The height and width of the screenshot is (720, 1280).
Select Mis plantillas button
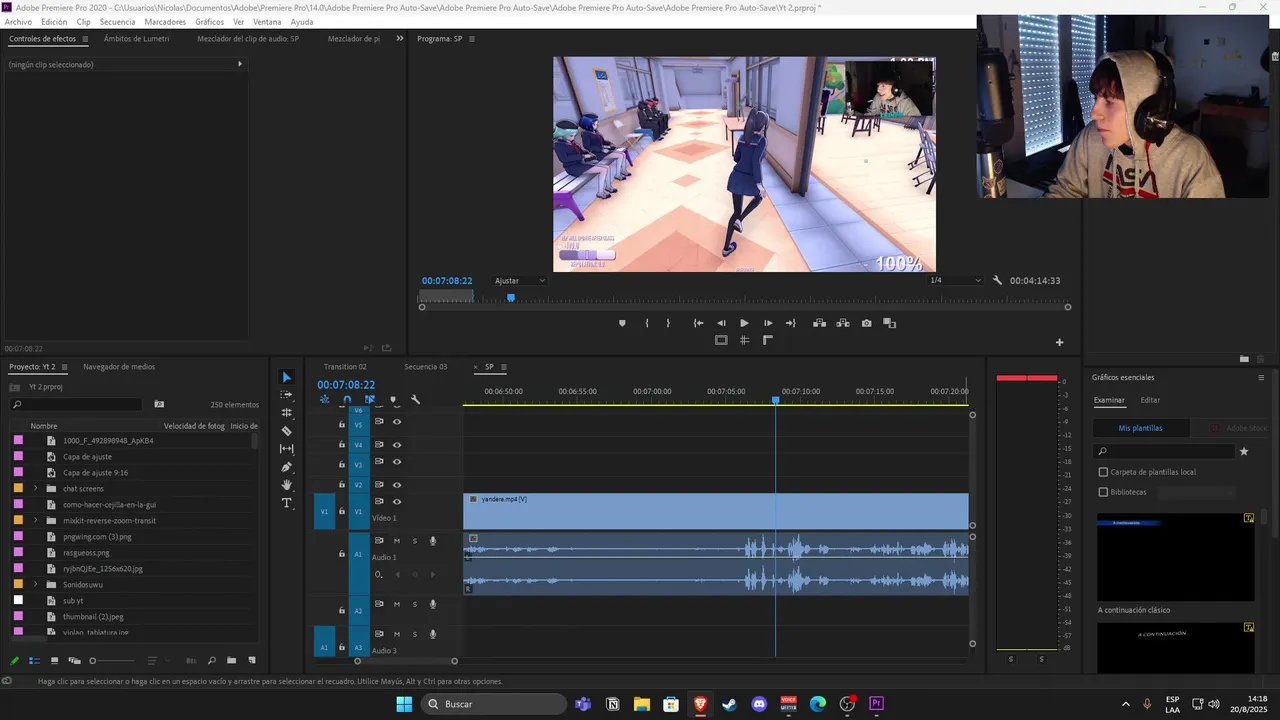1140,428
